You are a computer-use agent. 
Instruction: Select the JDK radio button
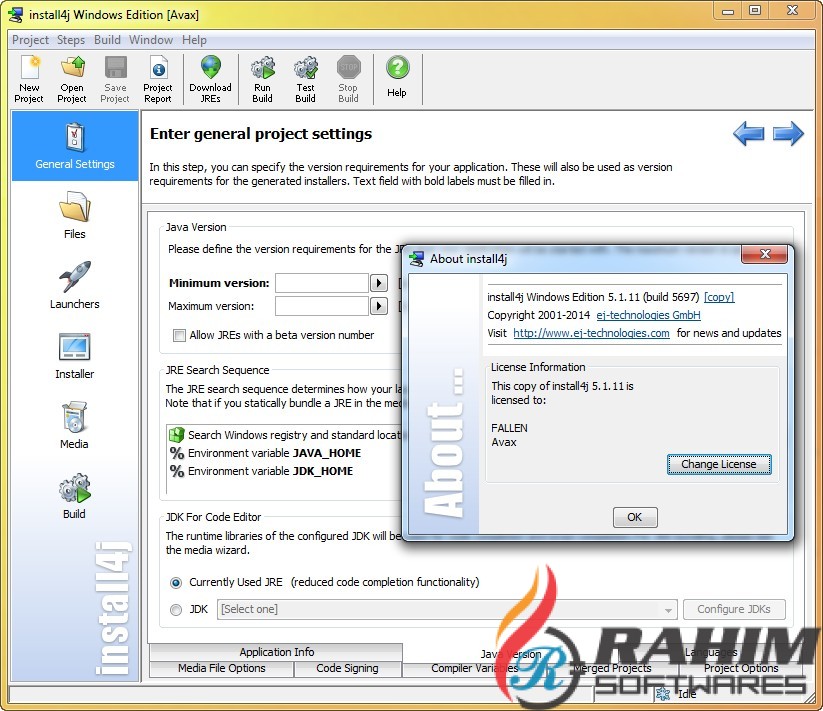click(x=176, y=610)
